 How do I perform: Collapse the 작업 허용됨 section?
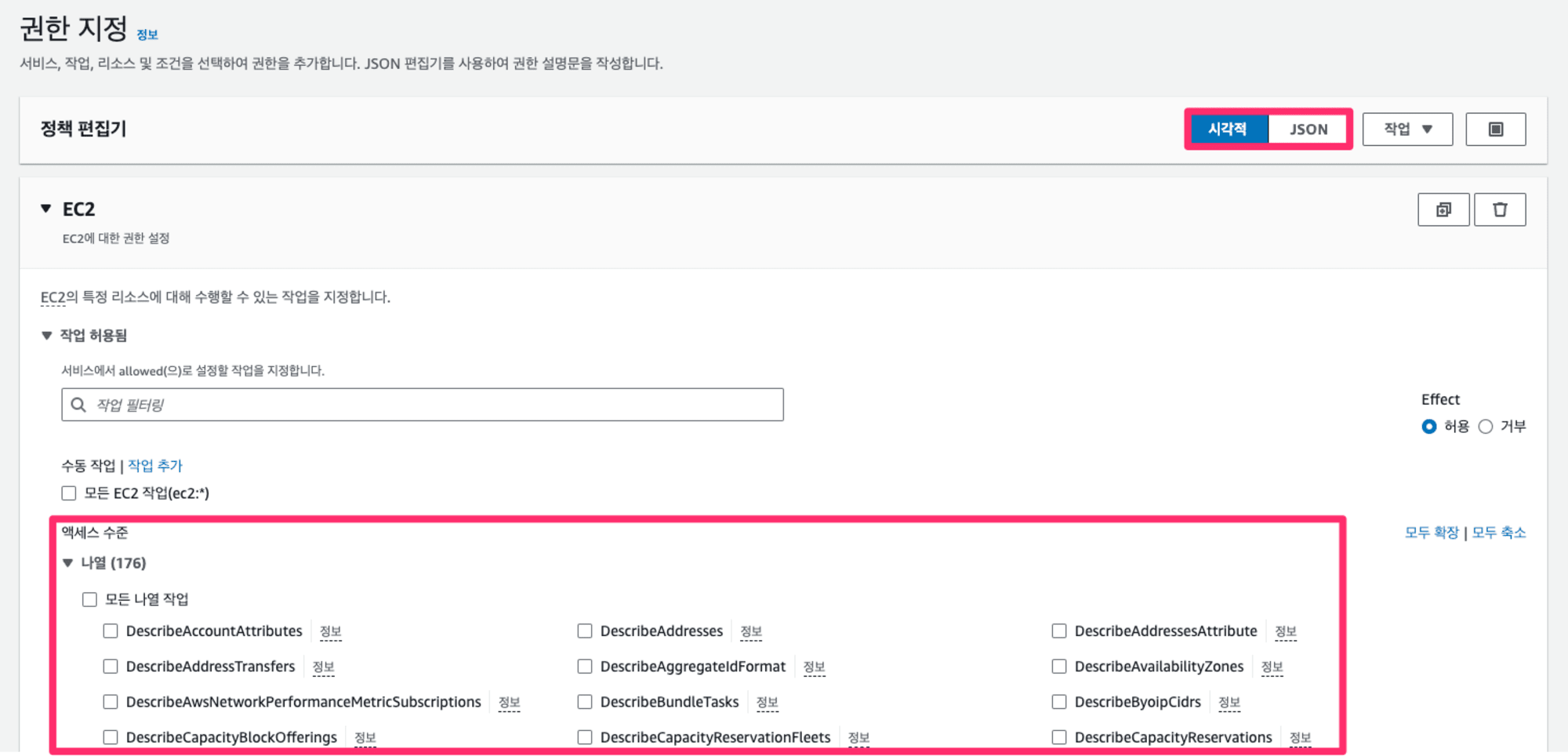pos(47,336)
